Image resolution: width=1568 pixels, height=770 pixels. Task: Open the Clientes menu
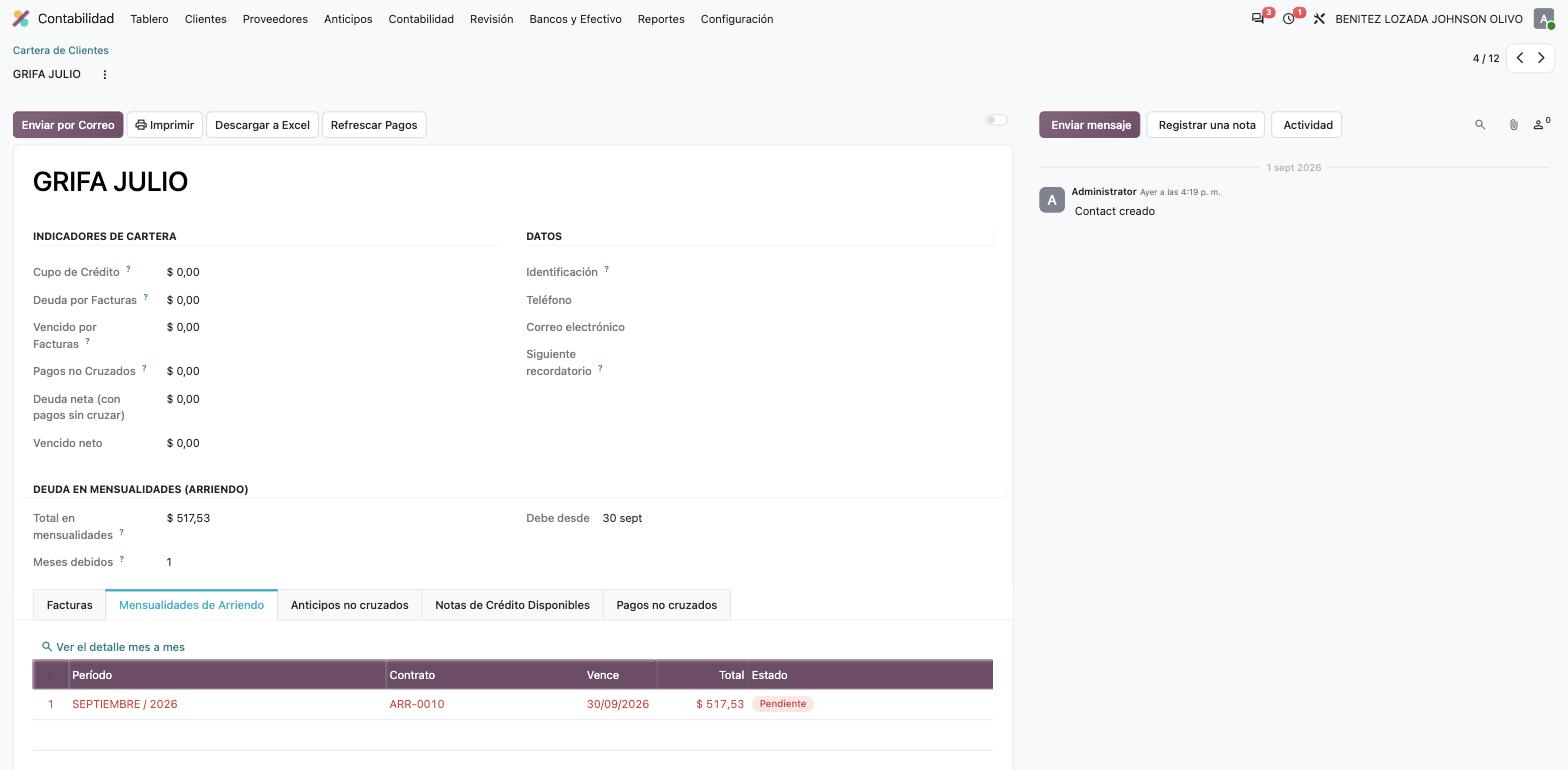pos(205,19)
